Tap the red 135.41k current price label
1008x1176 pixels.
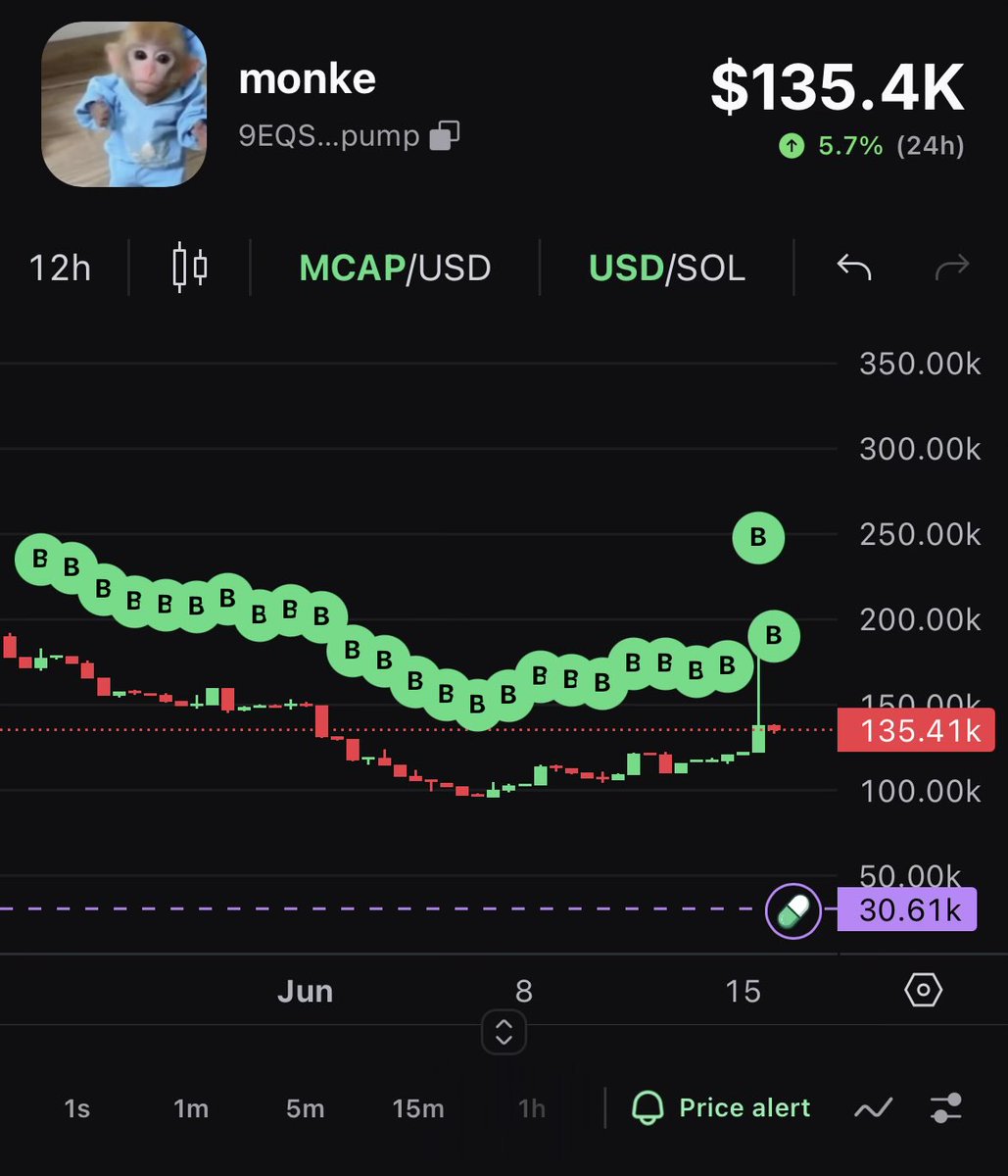pyautogui.click(x=916, y=730)
